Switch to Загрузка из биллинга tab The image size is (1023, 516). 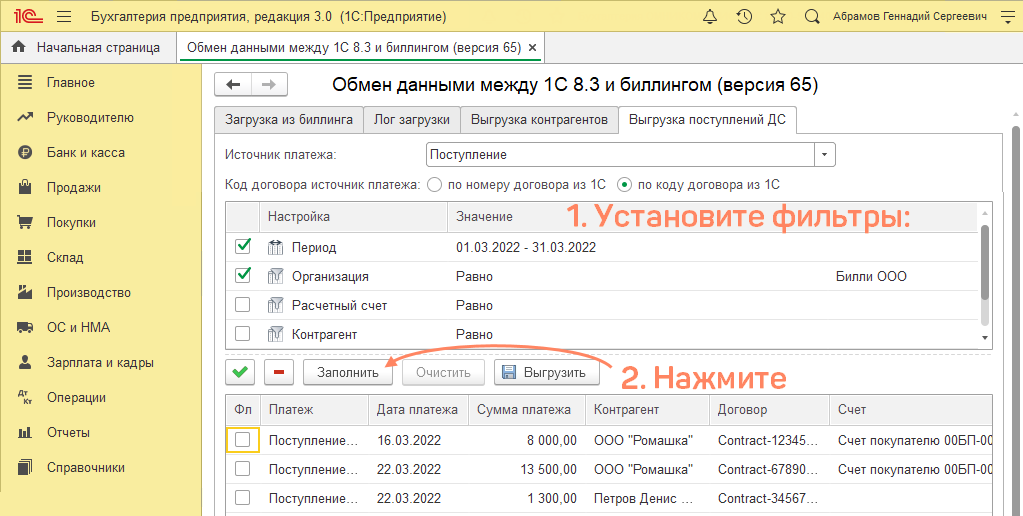289,120
